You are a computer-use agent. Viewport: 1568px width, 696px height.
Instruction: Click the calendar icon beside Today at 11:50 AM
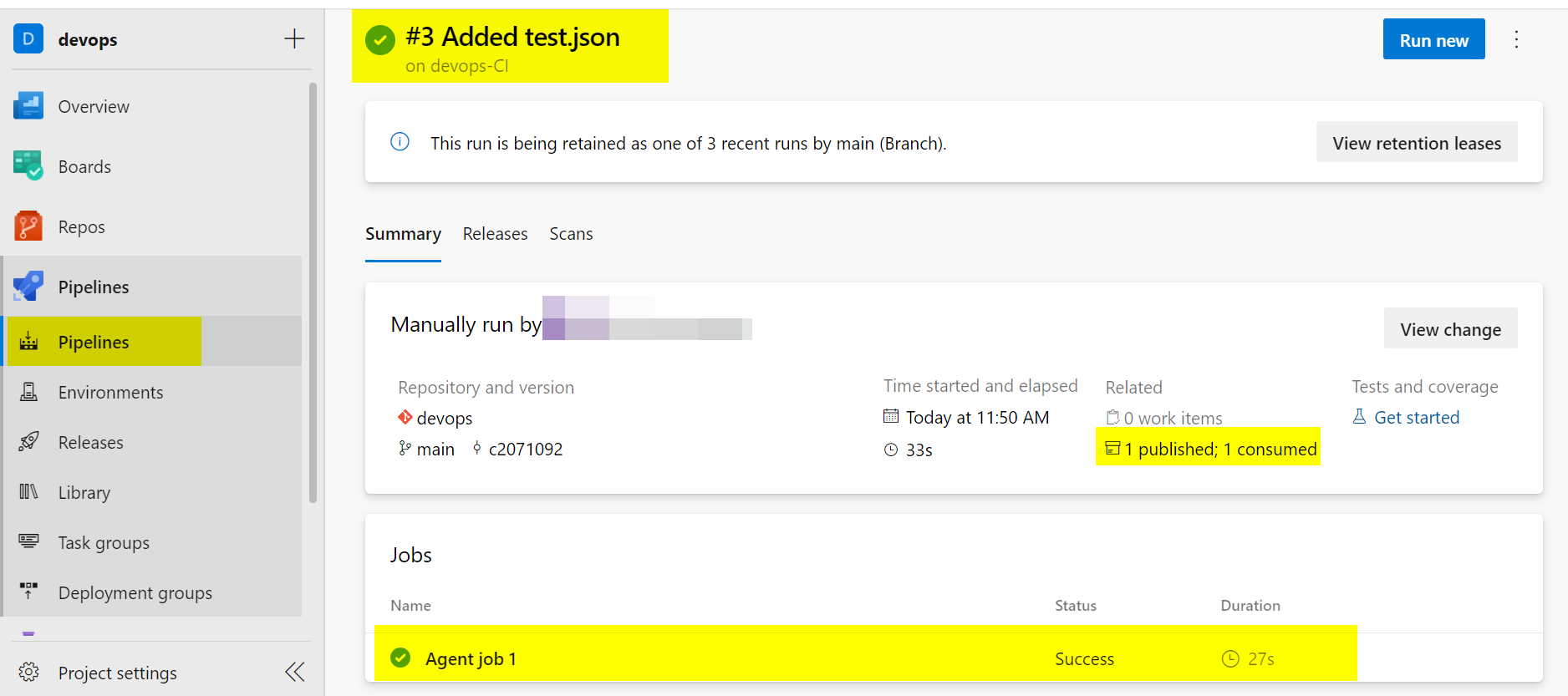tap(891, 416)
